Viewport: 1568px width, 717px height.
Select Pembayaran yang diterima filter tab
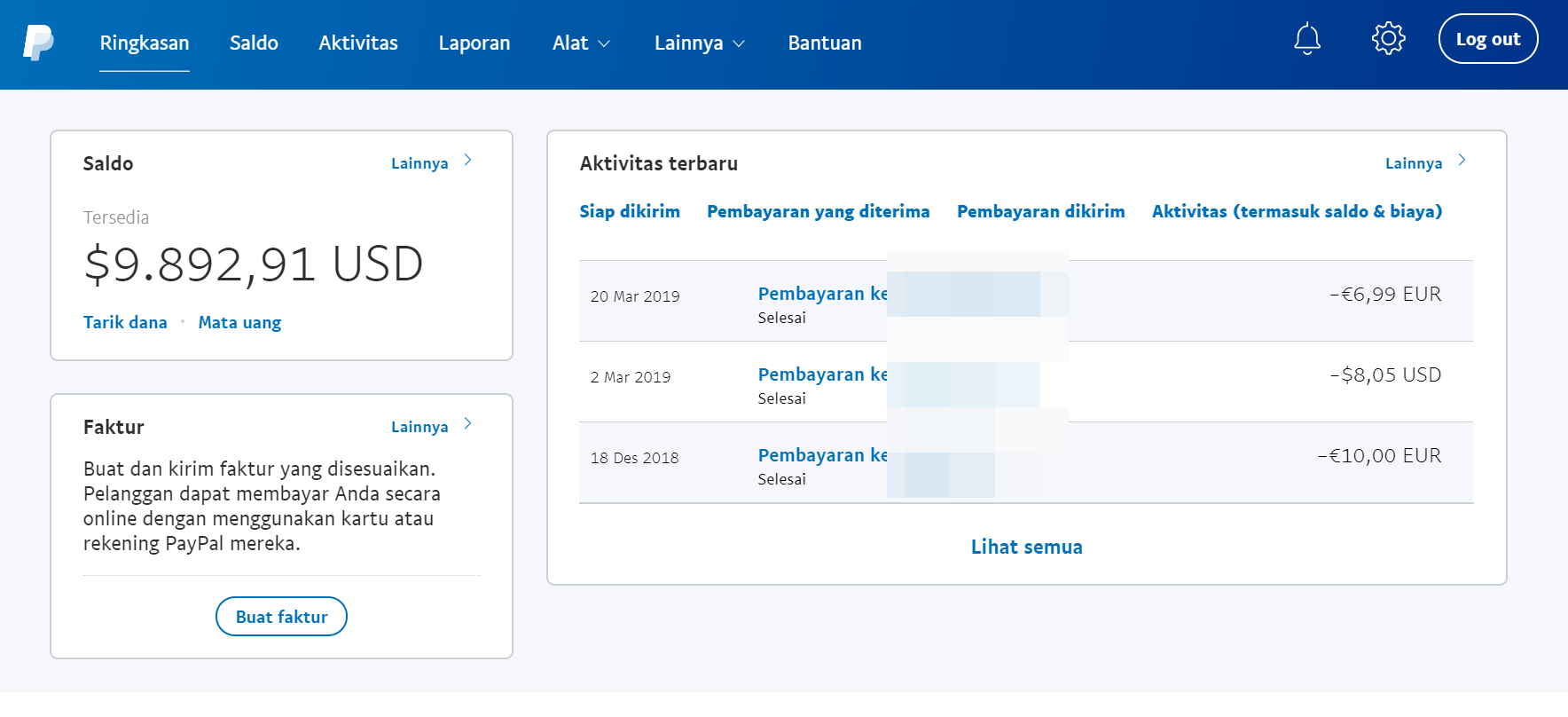point(818,211)
